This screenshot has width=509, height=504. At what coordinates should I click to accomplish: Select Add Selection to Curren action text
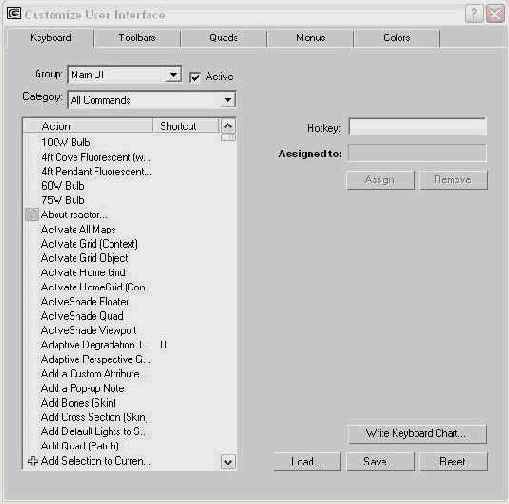tap(96, 461)
